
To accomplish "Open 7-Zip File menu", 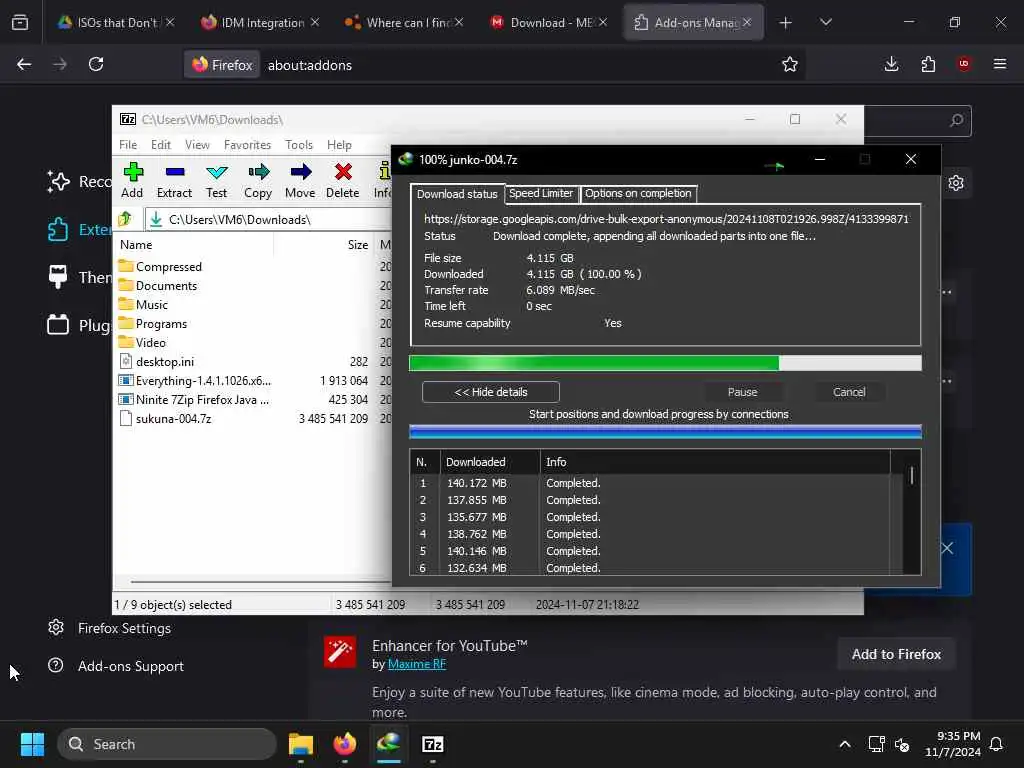I will coord(128,145).
